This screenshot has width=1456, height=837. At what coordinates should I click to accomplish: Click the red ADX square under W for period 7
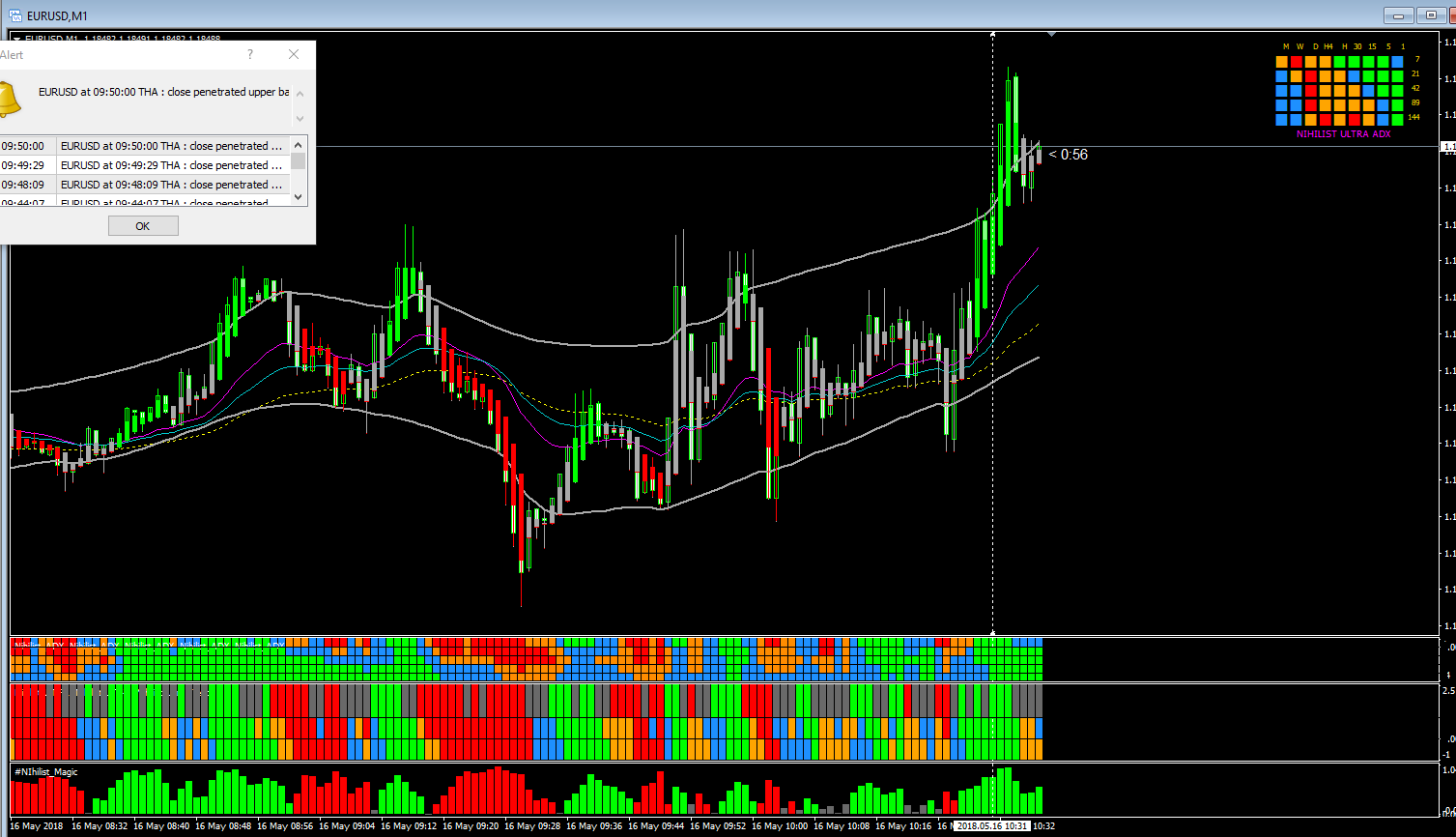[1297, 62]
